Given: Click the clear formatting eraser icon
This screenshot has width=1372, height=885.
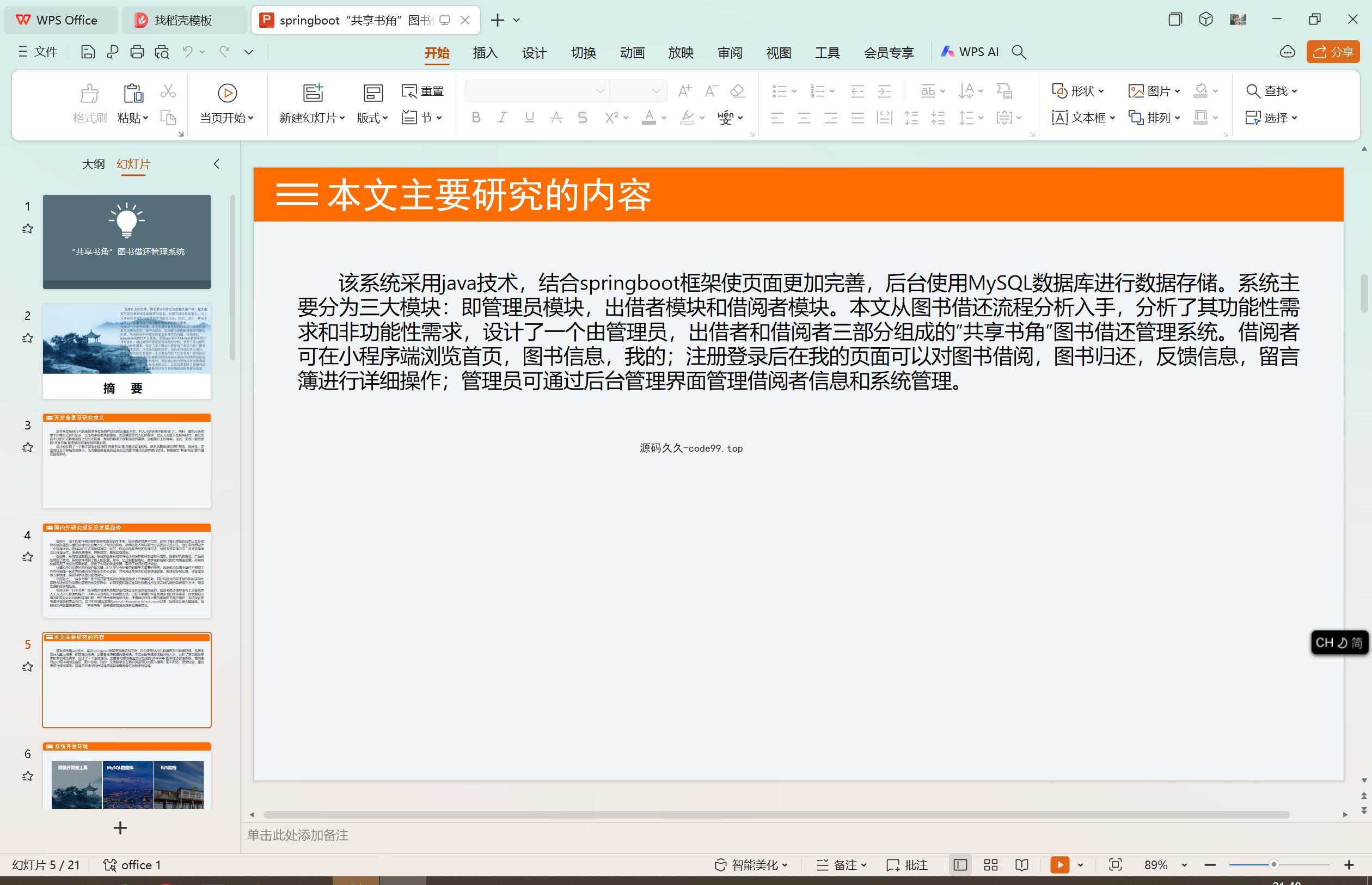Looking at the screenshot, I should [737, 91].
